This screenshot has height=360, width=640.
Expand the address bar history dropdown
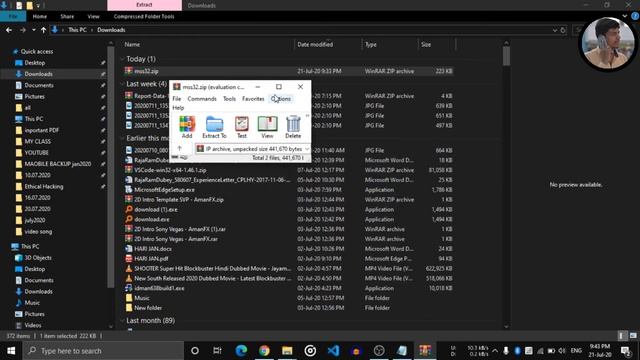point(555,30)
